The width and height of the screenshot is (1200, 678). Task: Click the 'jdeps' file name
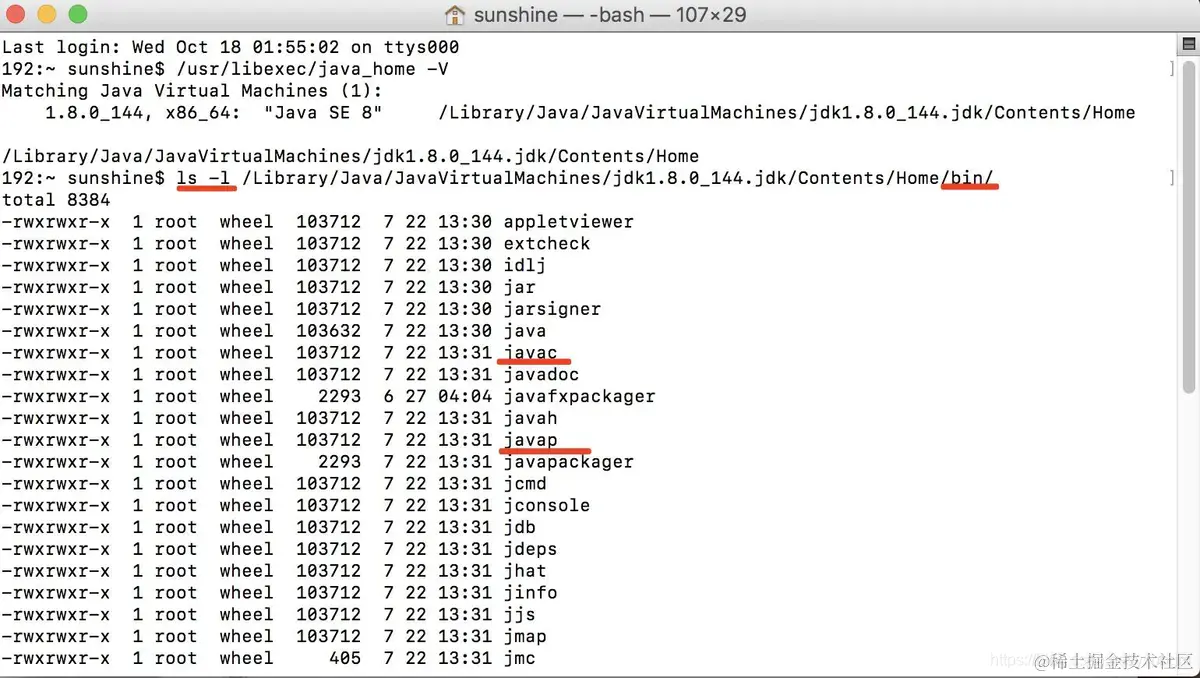click(530, 550)
